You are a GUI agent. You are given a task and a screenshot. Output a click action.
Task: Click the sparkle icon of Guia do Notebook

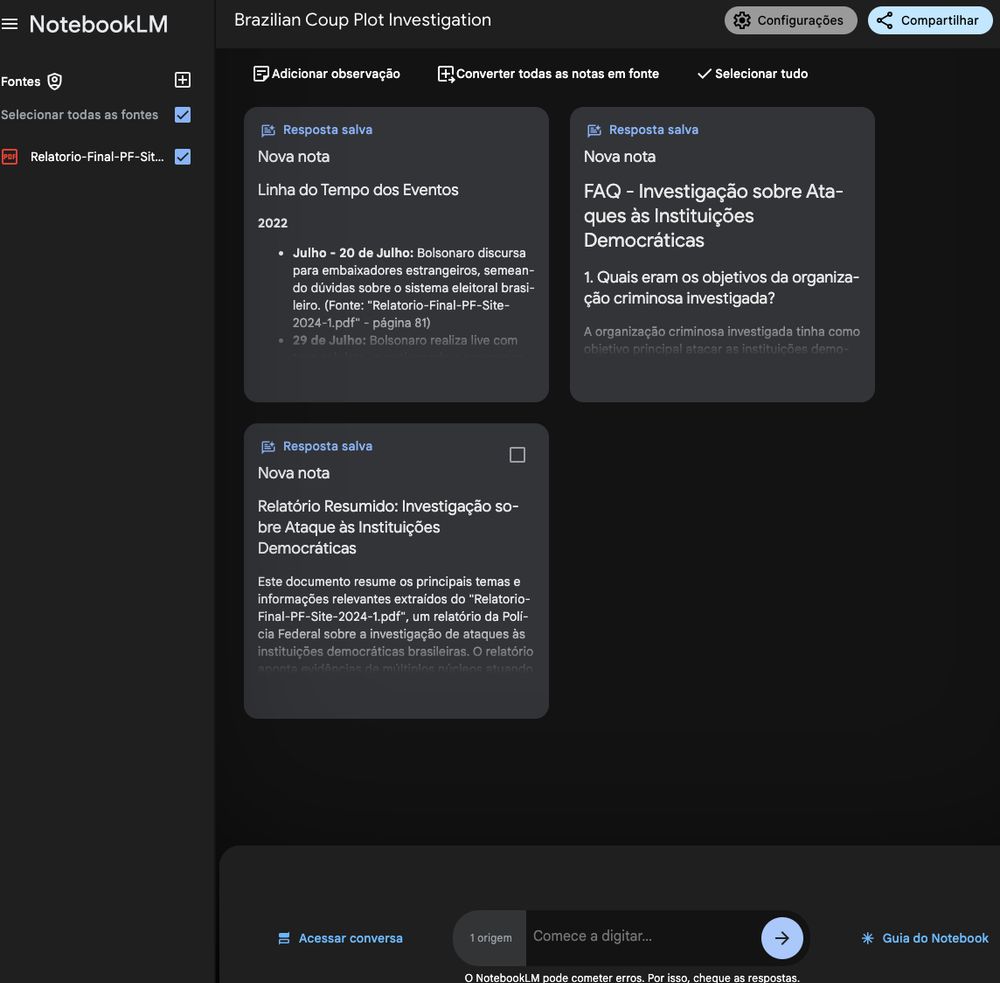point(867,938)
